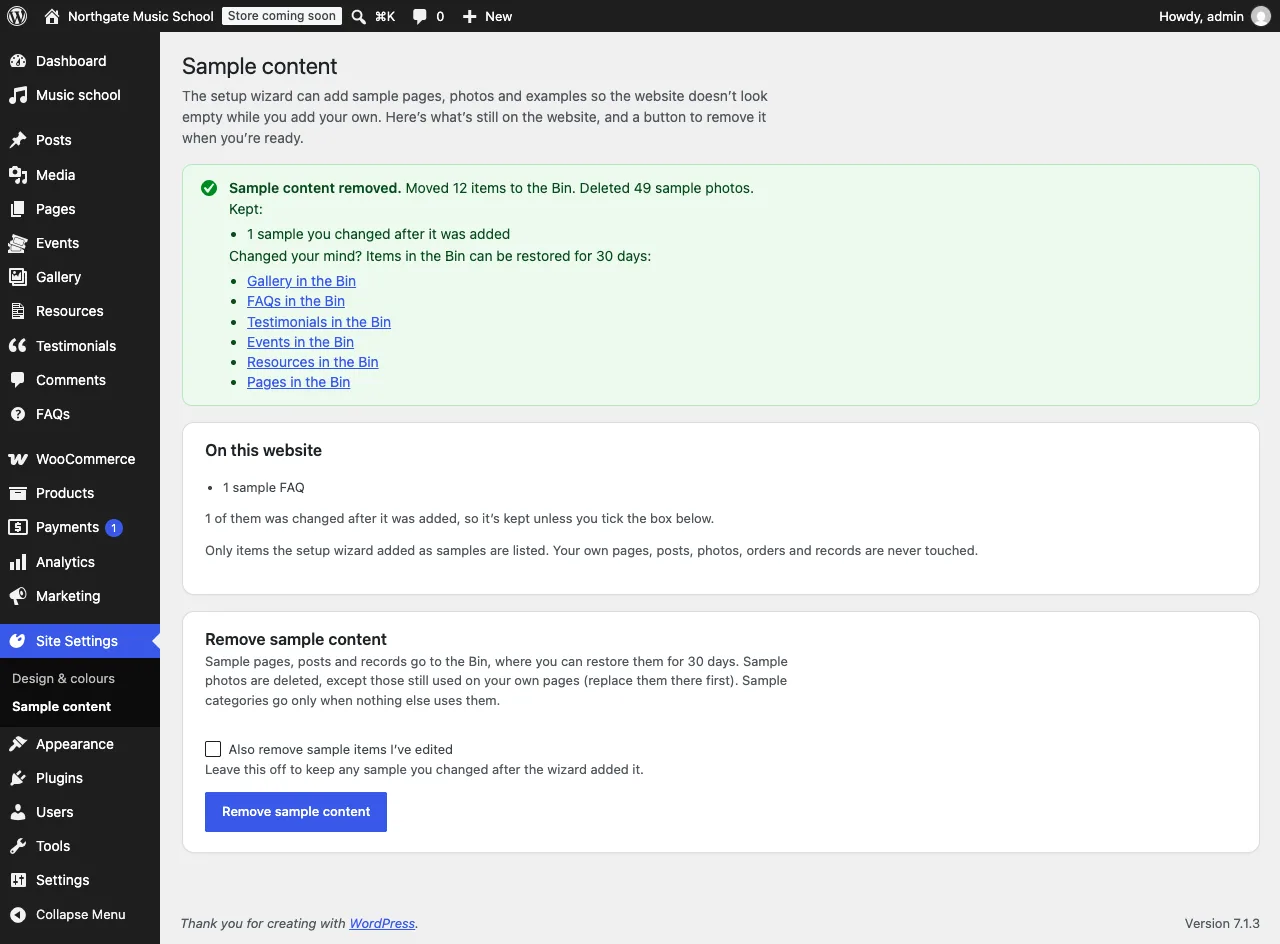Viewport: 1280px width, 944px height.
Task: Open the 'Events in the Bin' link
Action: 300,342
